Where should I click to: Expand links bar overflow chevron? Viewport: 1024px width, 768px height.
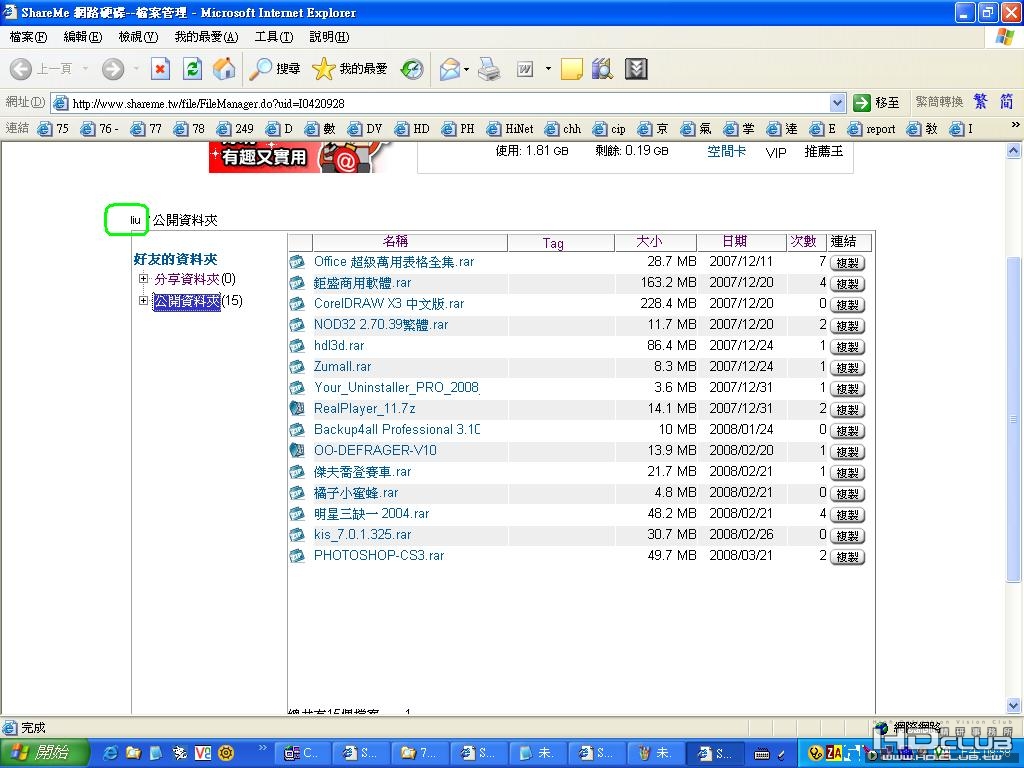point(1016,125)
